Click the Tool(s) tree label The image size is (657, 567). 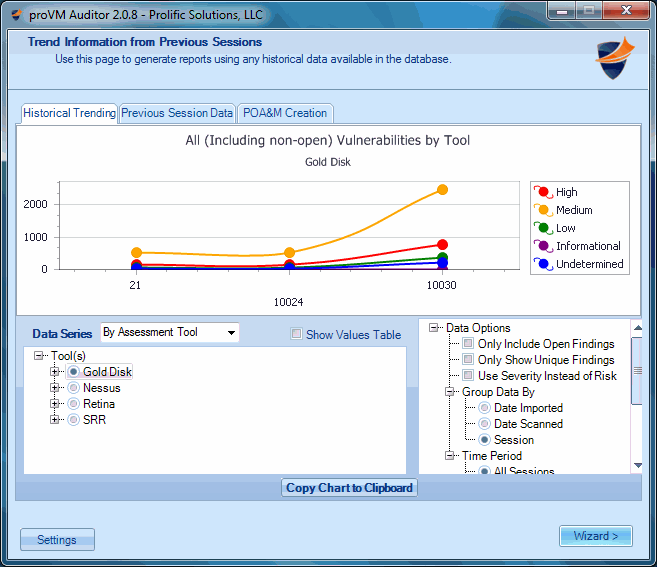tap(68, 356)
